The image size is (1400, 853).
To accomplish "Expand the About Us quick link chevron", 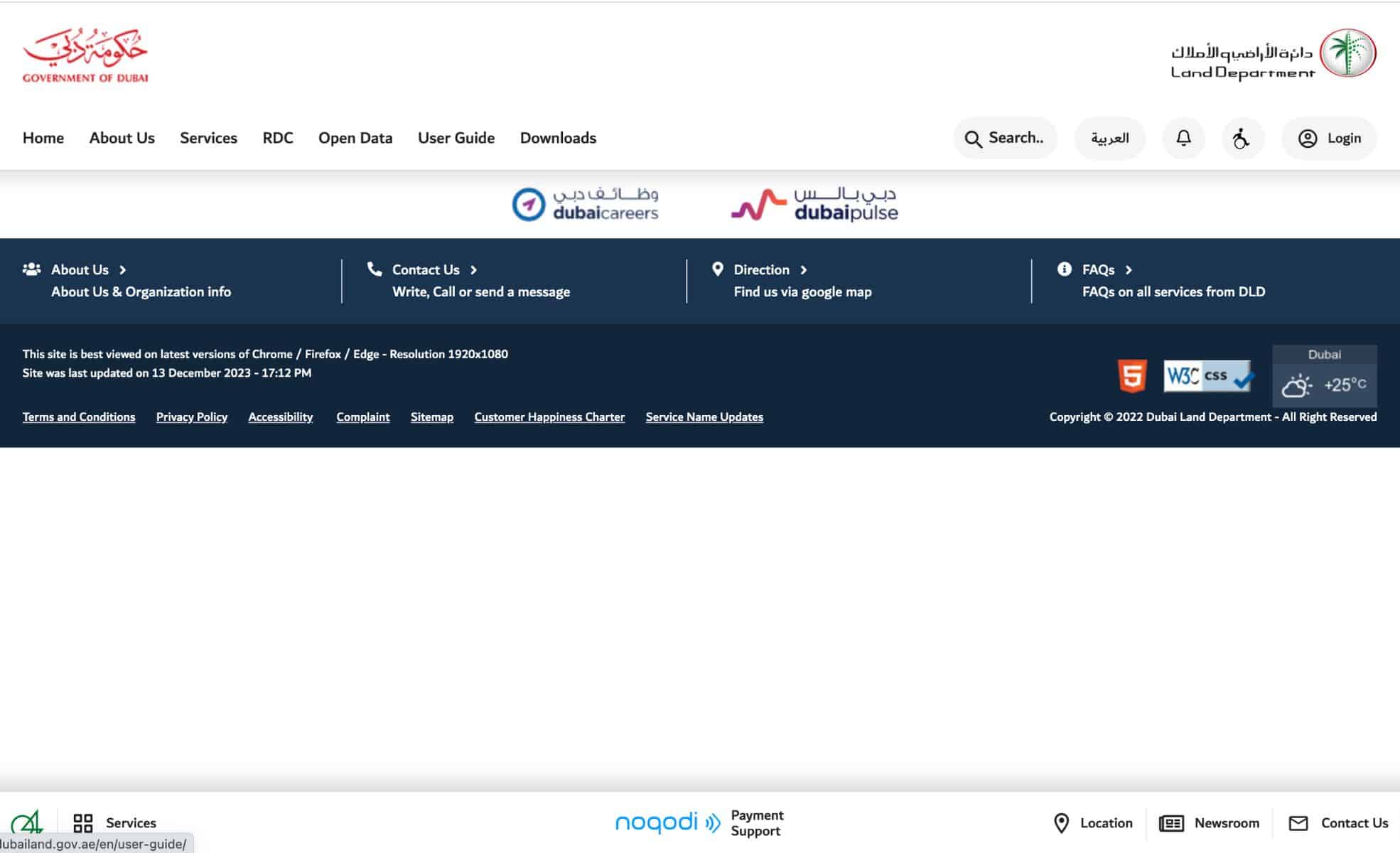I will tap(122, 269).
